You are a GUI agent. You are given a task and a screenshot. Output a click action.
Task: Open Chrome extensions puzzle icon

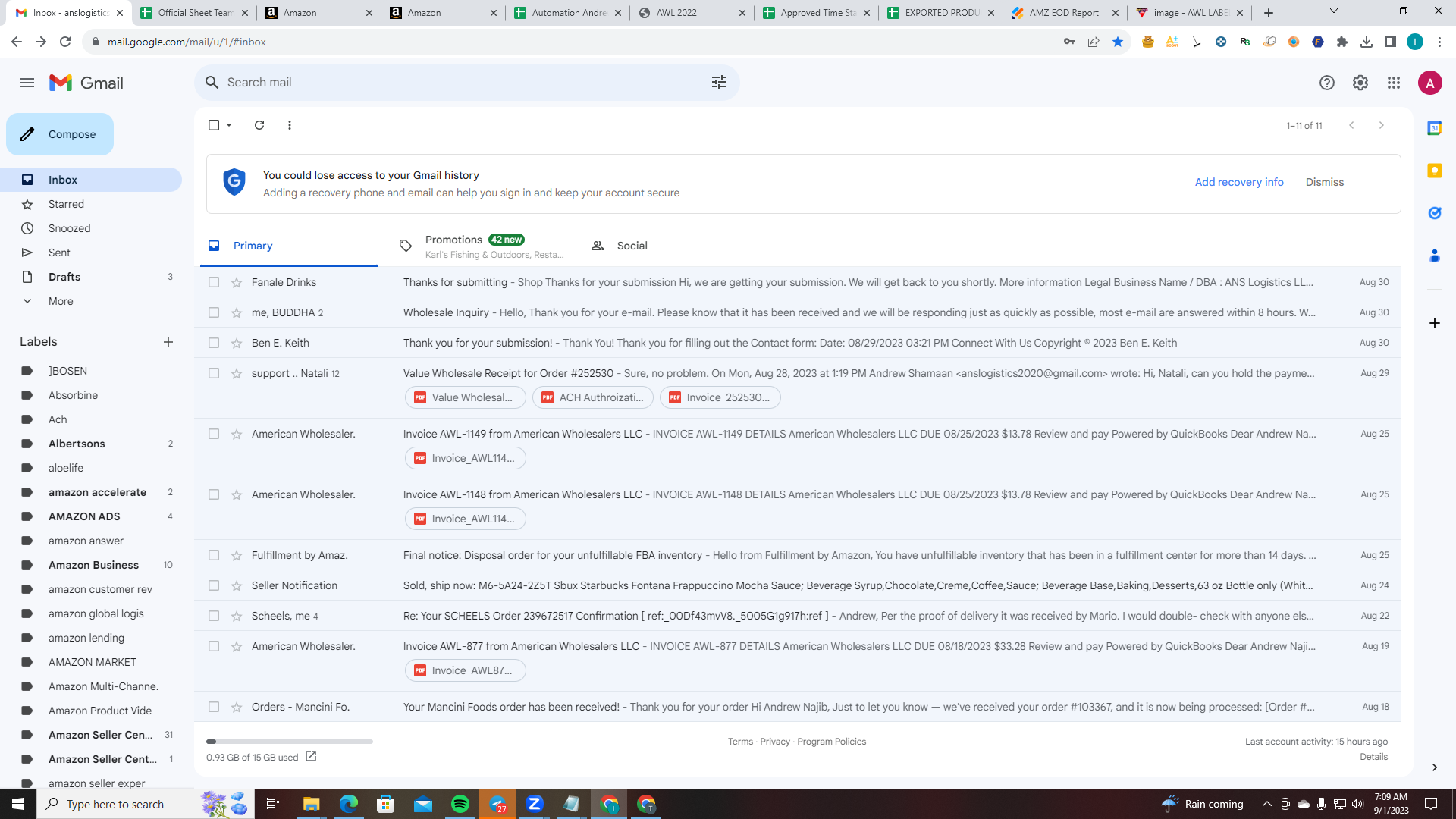pos(1342,42)
